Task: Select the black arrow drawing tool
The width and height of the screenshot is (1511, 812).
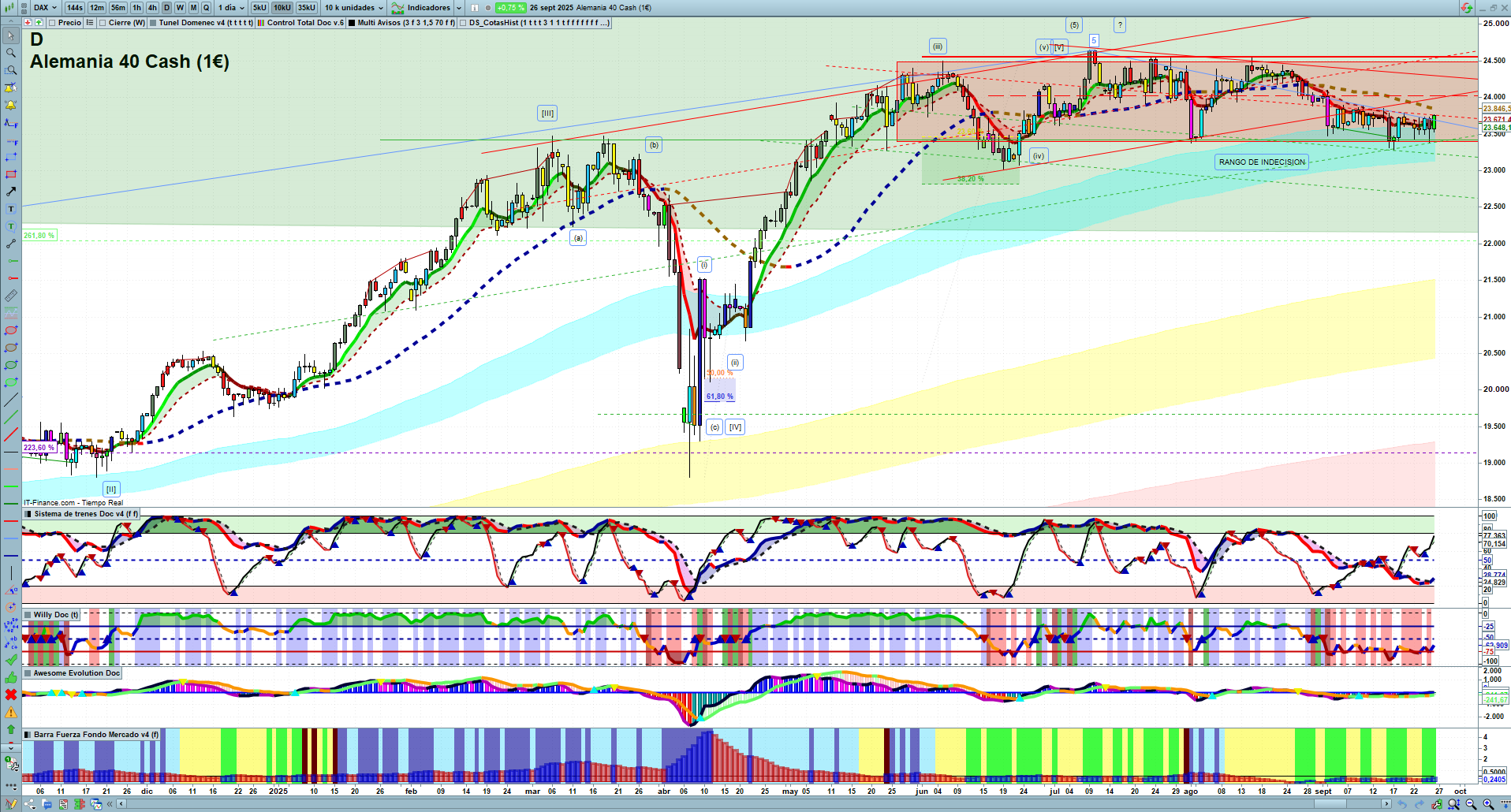Action: (11, 192)
